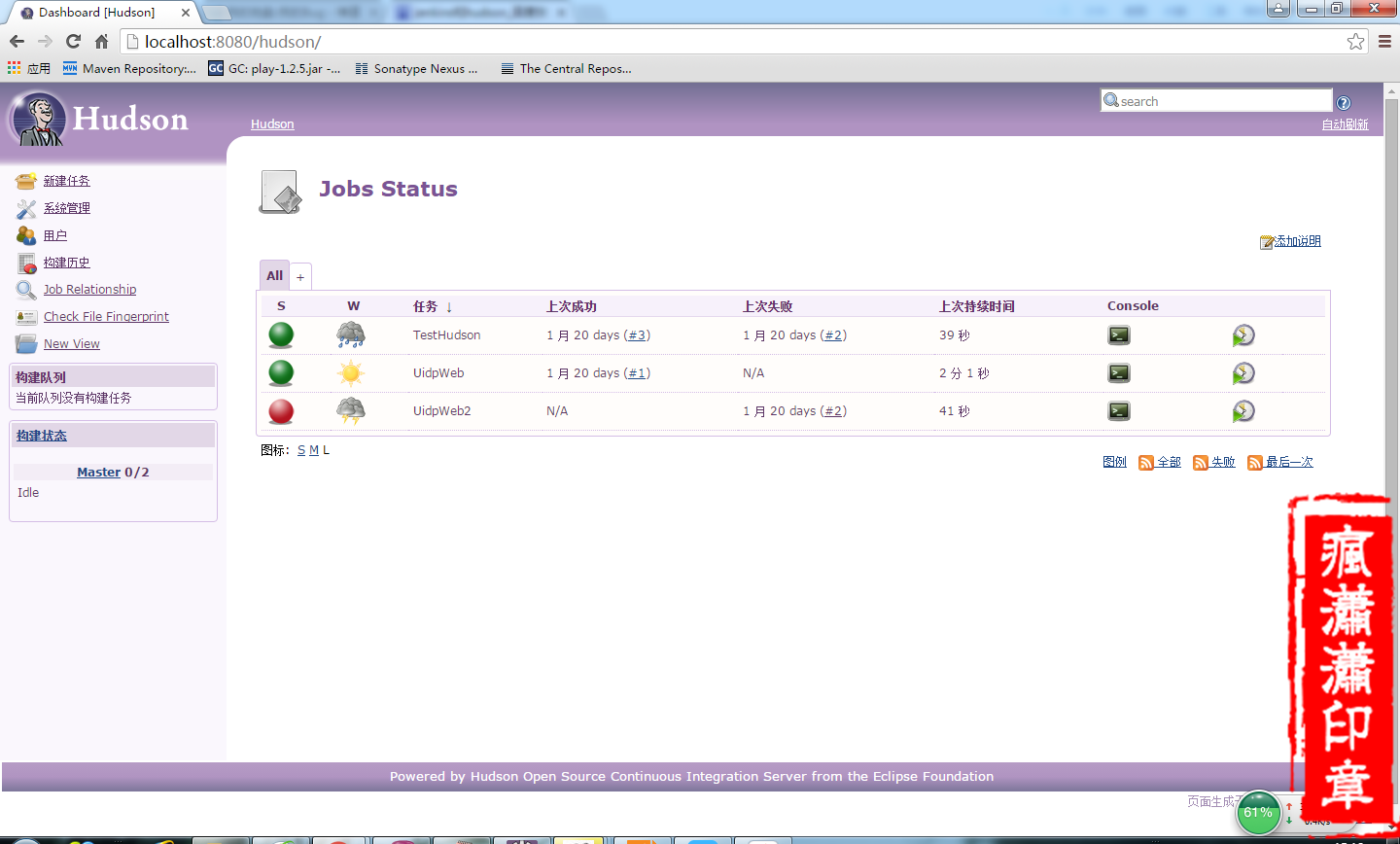The image size is (1400, 844).
Task: Click the 构建历史 notepad icon
Action: (26, 263)
